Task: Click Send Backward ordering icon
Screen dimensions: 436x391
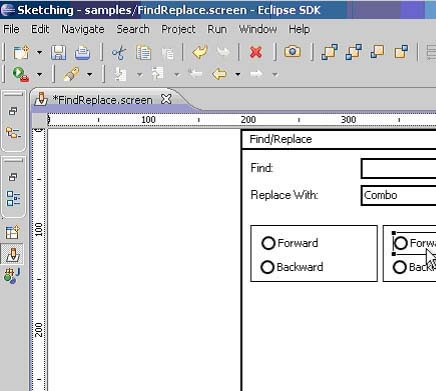Action: click(x=401, y=52)
